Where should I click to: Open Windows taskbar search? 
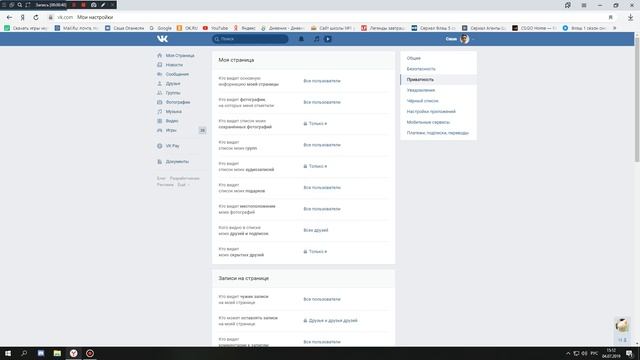24,353
